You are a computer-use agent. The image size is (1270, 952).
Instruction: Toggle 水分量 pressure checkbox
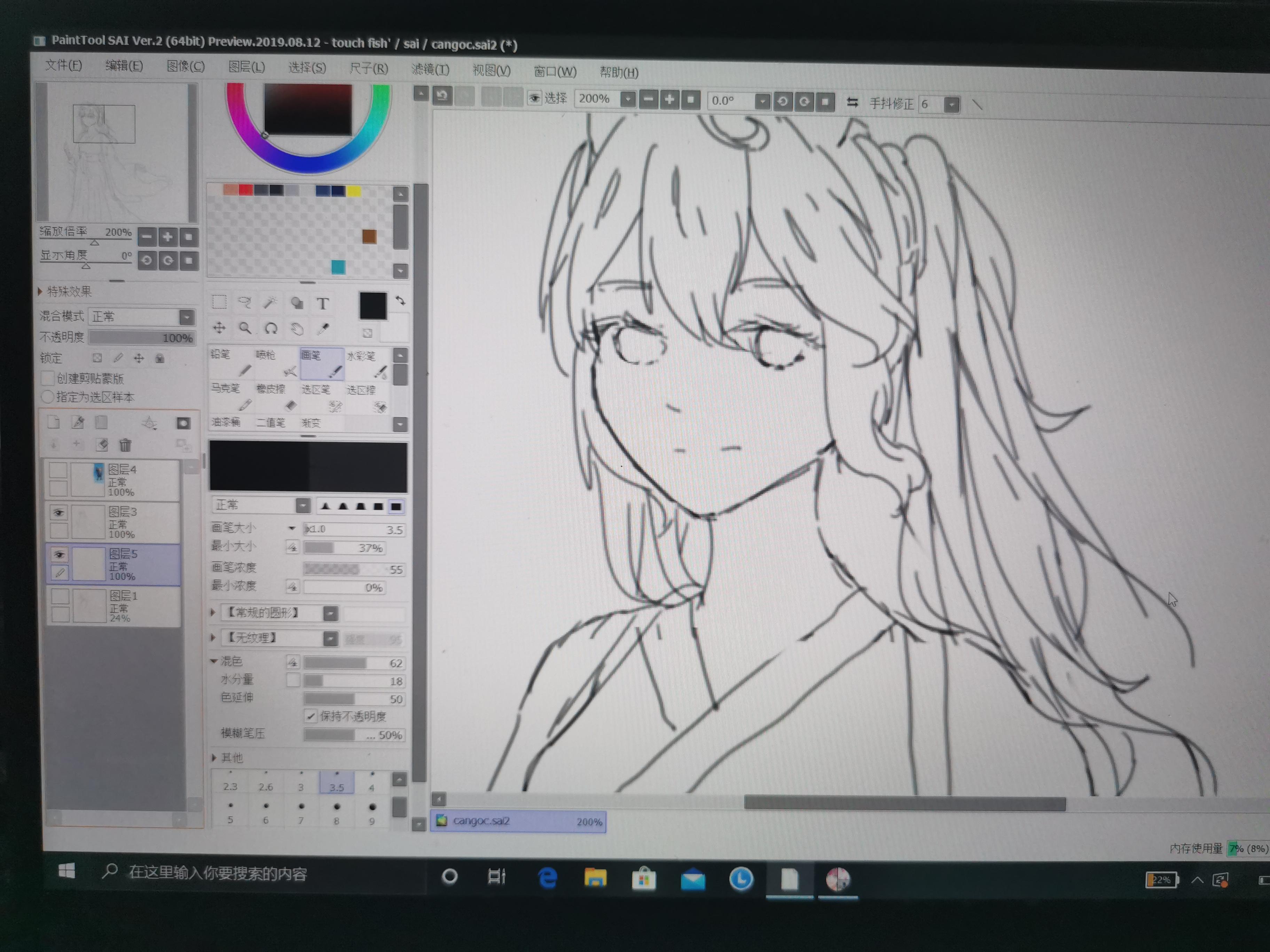coord(293,680)
